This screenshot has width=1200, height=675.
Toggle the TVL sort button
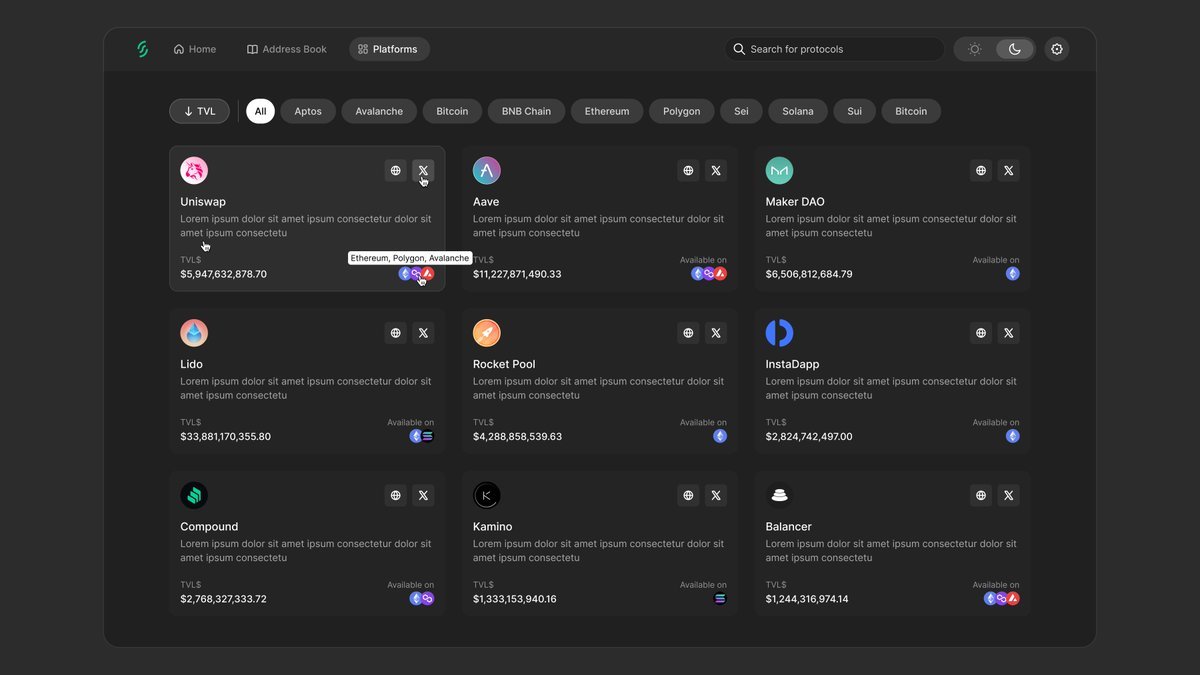199,111
